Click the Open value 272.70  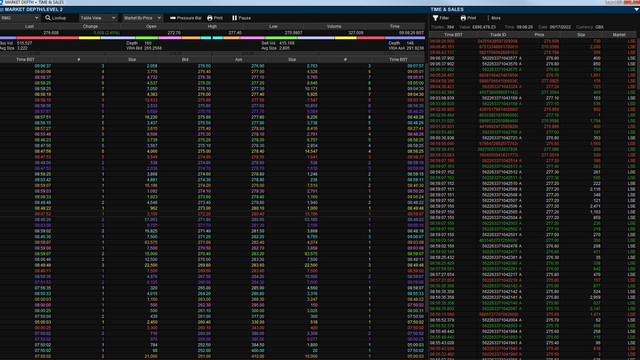click(174, 33)
